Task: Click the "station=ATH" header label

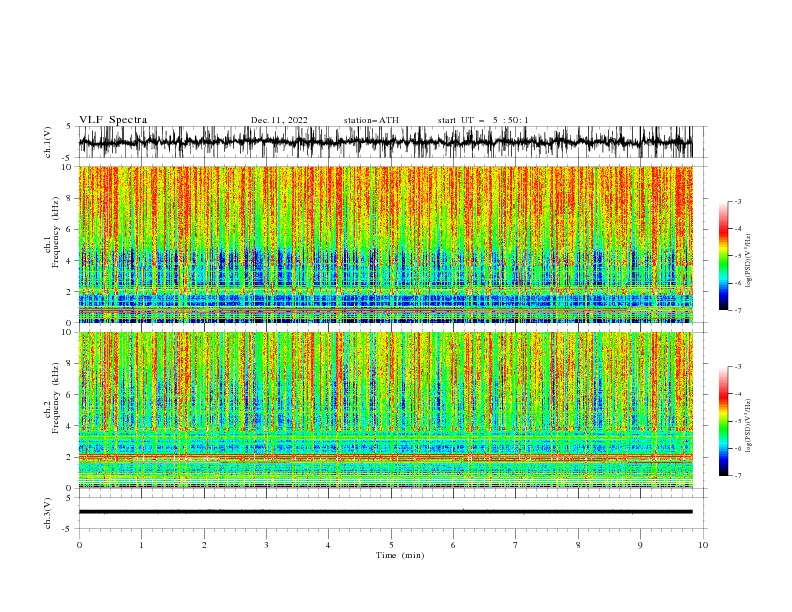Action: pos(371,120)
